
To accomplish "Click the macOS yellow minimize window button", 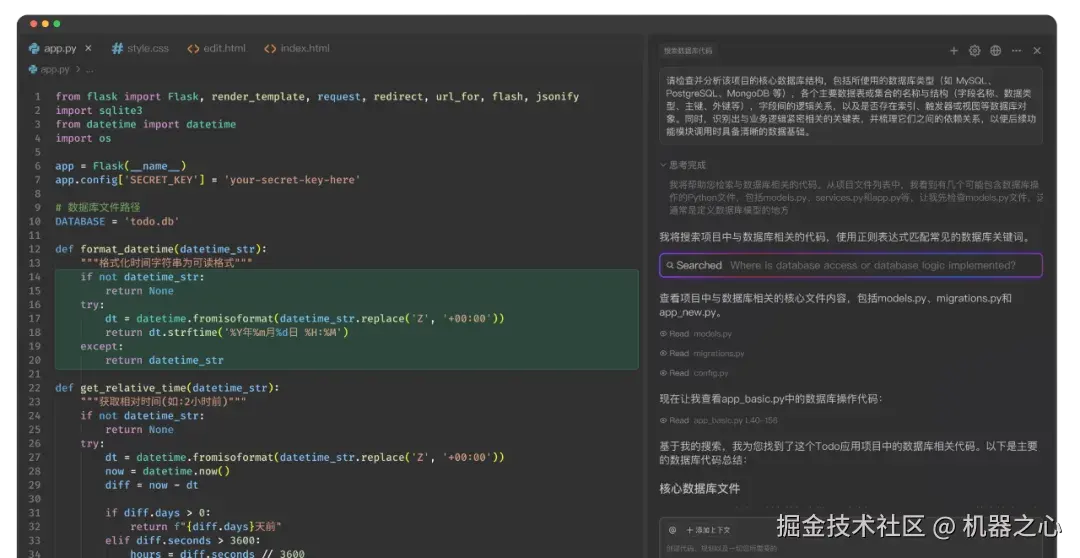I will pos(45,23).
